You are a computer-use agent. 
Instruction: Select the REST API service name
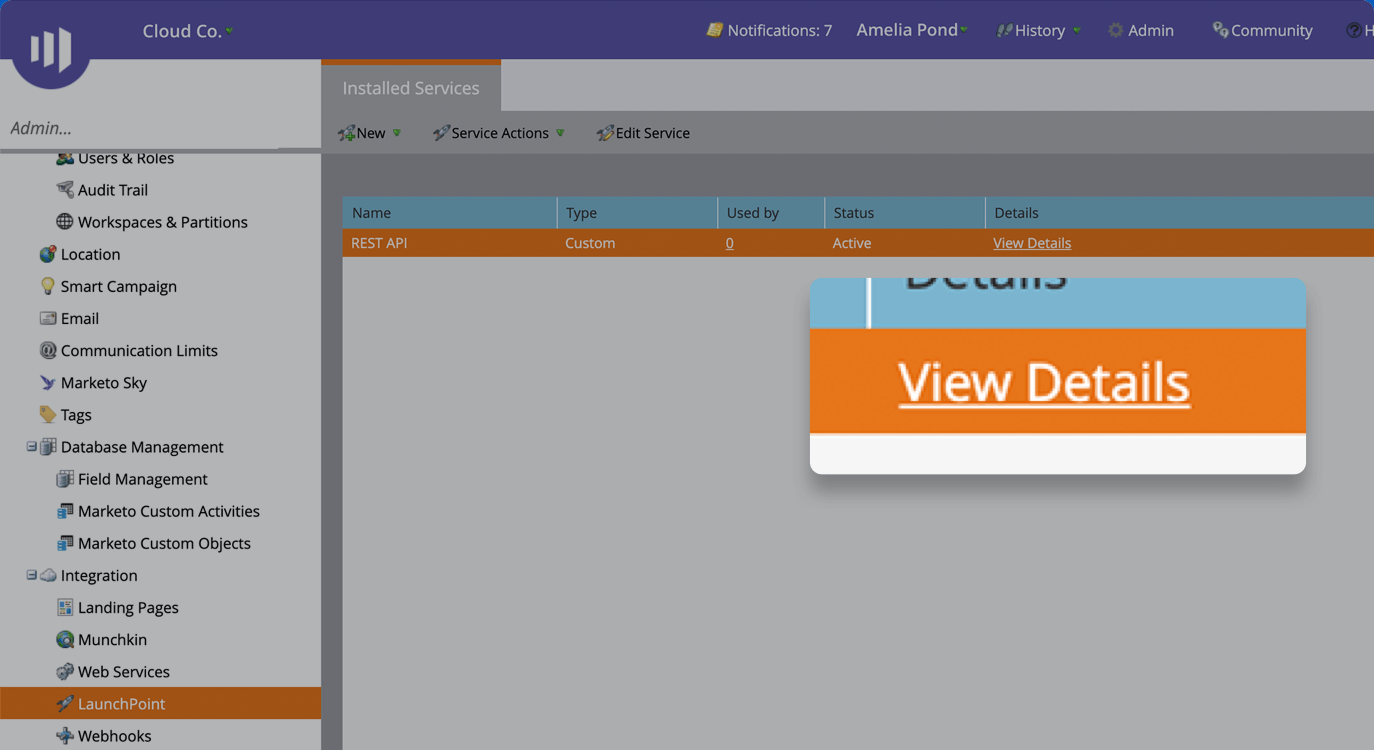[379, 243]
